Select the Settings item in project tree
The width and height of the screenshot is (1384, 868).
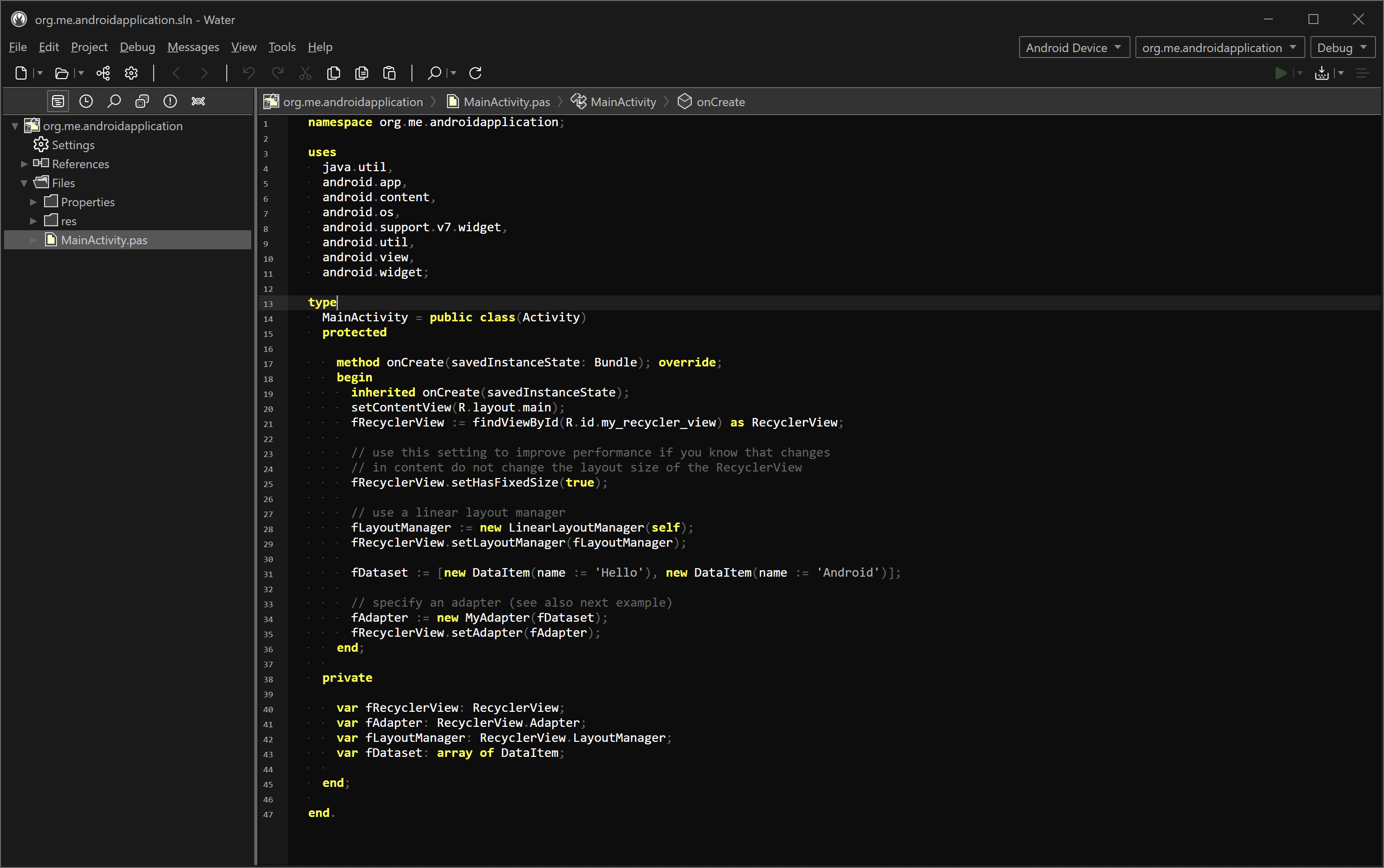pyautogui.click(x=73, y=145)
